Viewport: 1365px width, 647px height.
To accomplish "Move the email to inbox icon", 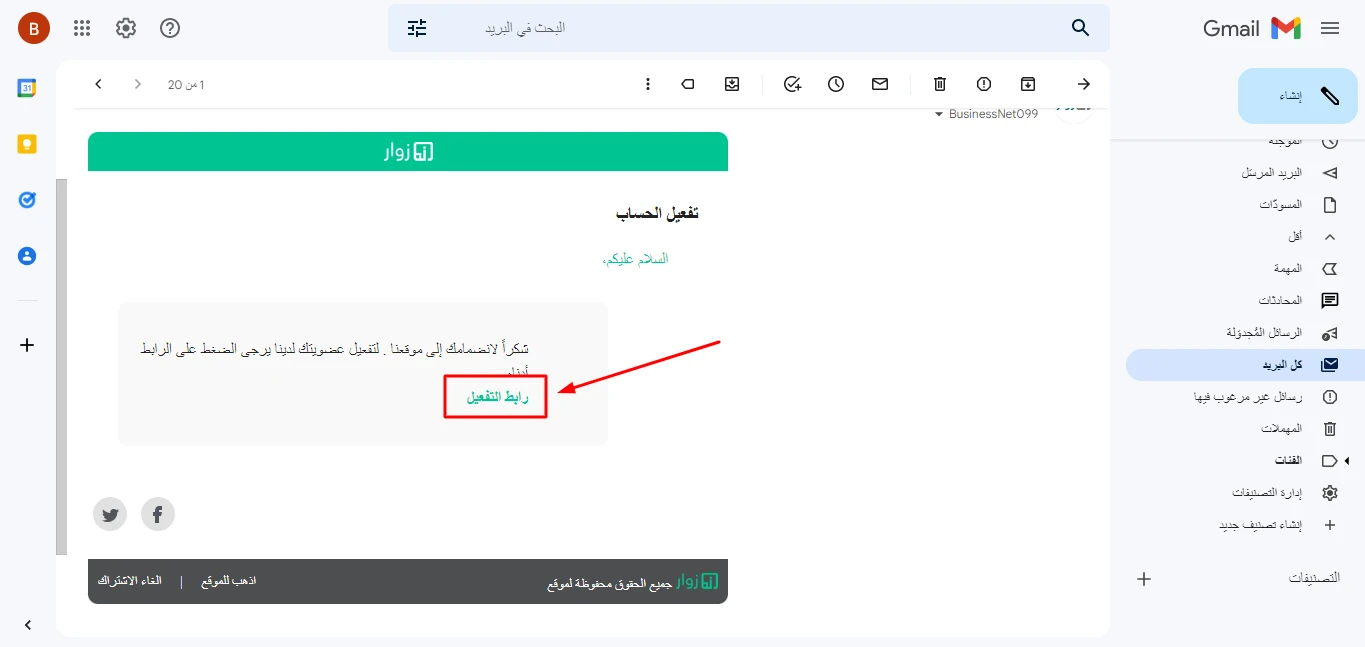I will click(x=732, y=84).
